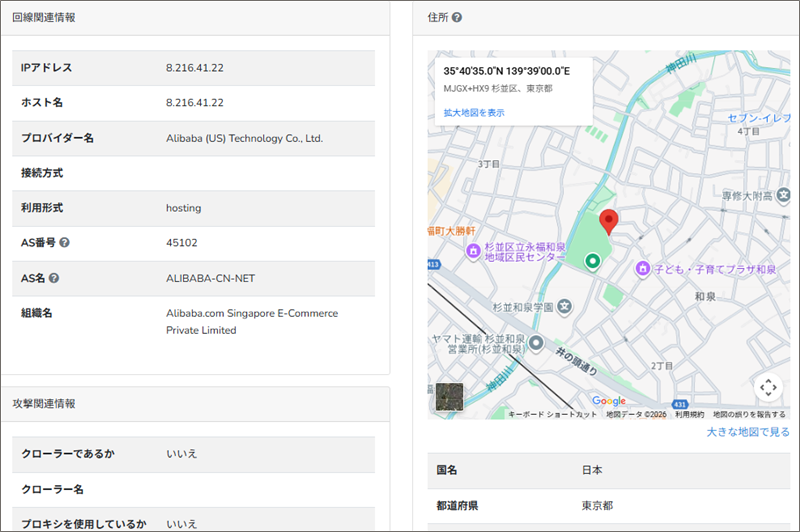Click the IP address value 8.216.41.22
Image resolution: width=800 pixels, height=532 pixels.
tap(194, 68)
